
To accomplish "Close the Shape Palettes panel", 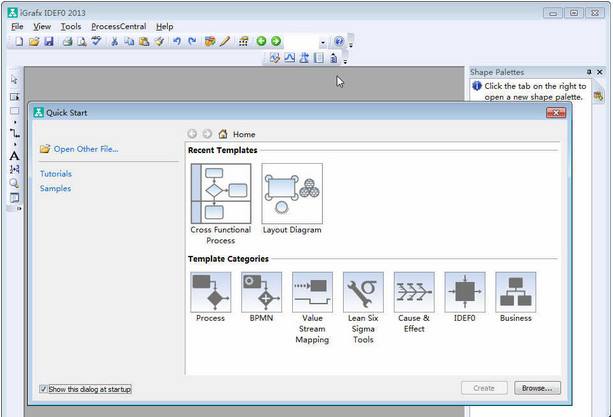I will pyautogui.click(x=599, y=72).
